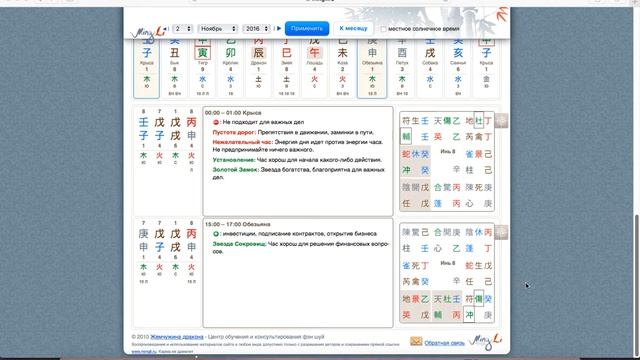Click the Применить button
The width and height of the screenshot is (640, 360).
pyautogui.click(x=307, y=29)
